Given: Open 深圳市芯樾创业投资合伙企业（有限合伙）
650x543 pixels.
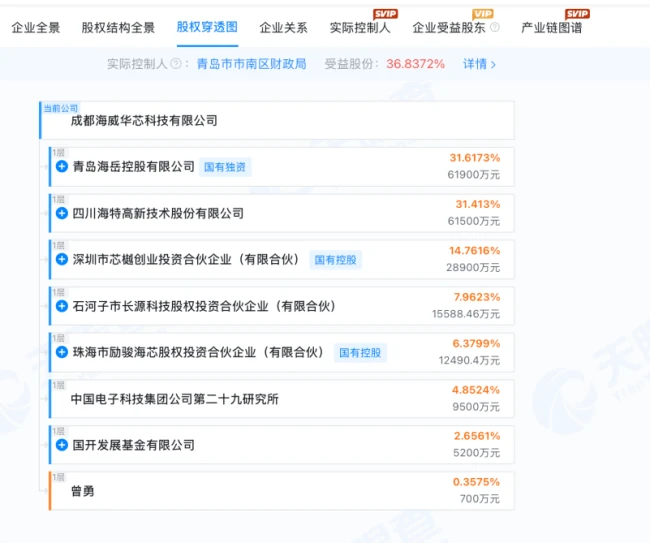Looking at the screenshot, I should point(186,259).
